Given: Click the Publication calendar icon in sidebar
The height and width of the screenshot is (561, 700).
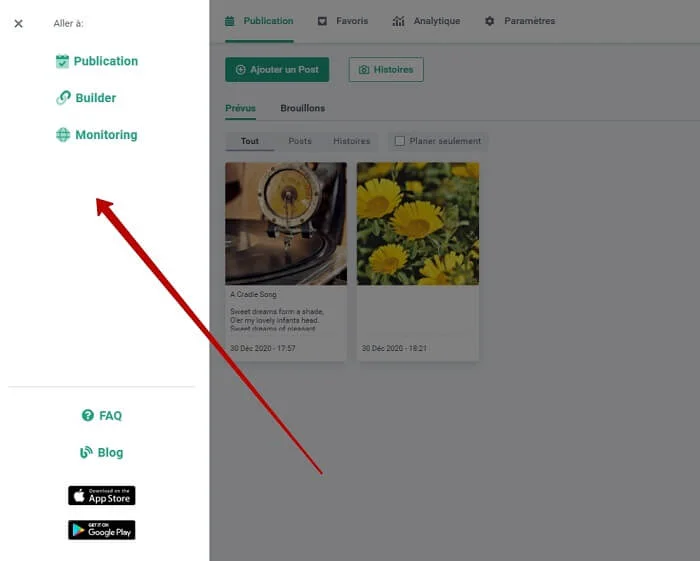Looking at the screenshot, I should click(x=63, y=61).
